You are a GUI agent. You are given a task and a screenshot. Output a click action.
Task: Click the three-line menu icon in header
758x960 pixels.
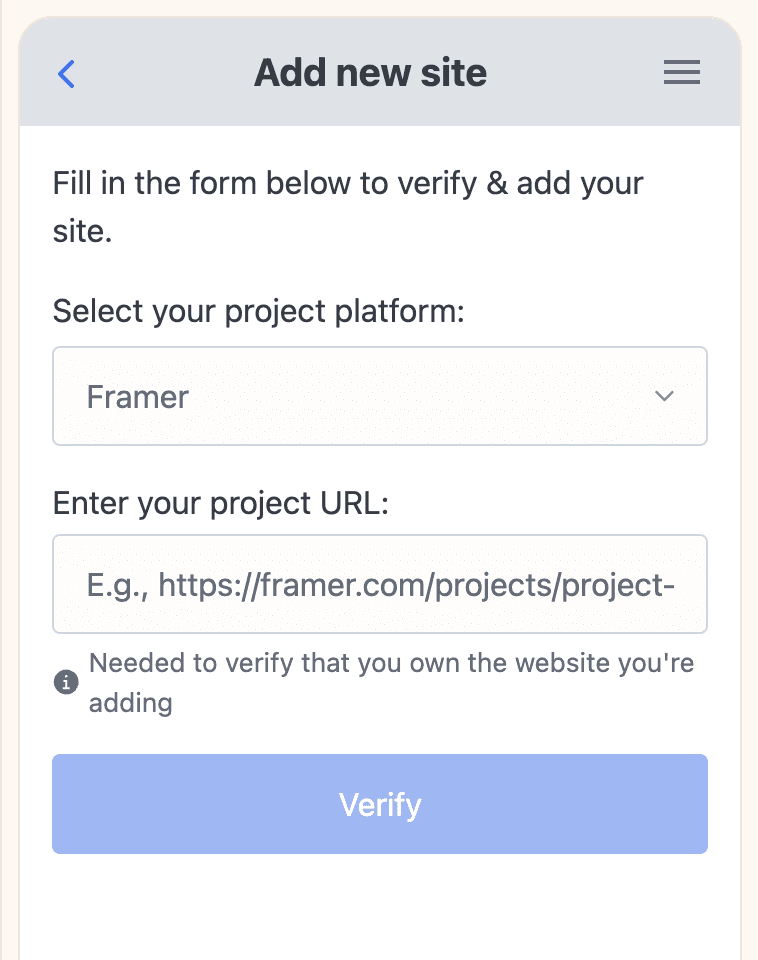tap(681, 73)
